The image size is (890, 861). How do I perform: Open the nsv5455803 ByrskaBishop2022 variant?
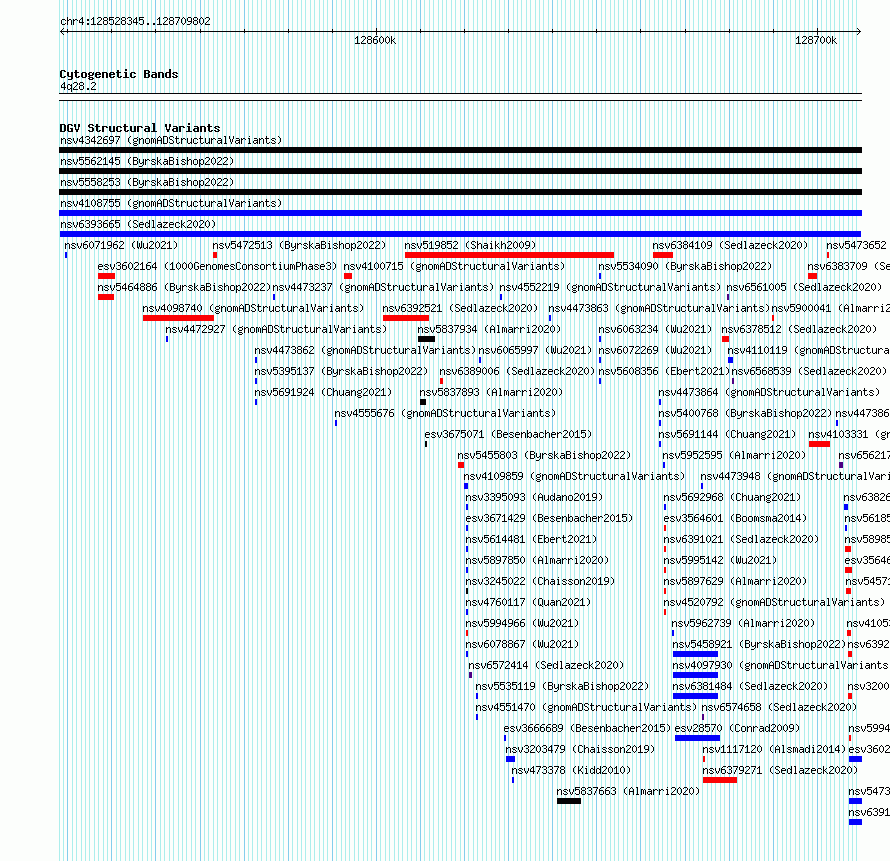pyautogui.click(x=544, y=455)
